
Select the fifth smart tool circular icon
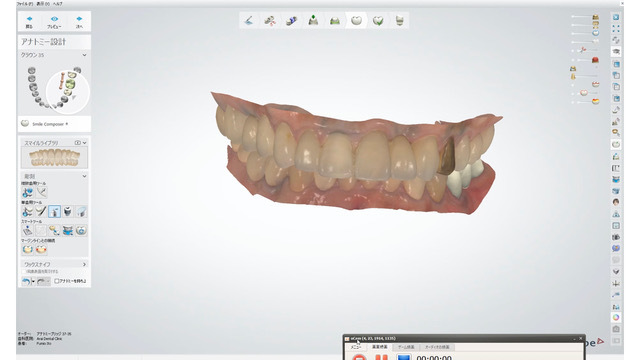pyautogui.click(x=81, y=230)
